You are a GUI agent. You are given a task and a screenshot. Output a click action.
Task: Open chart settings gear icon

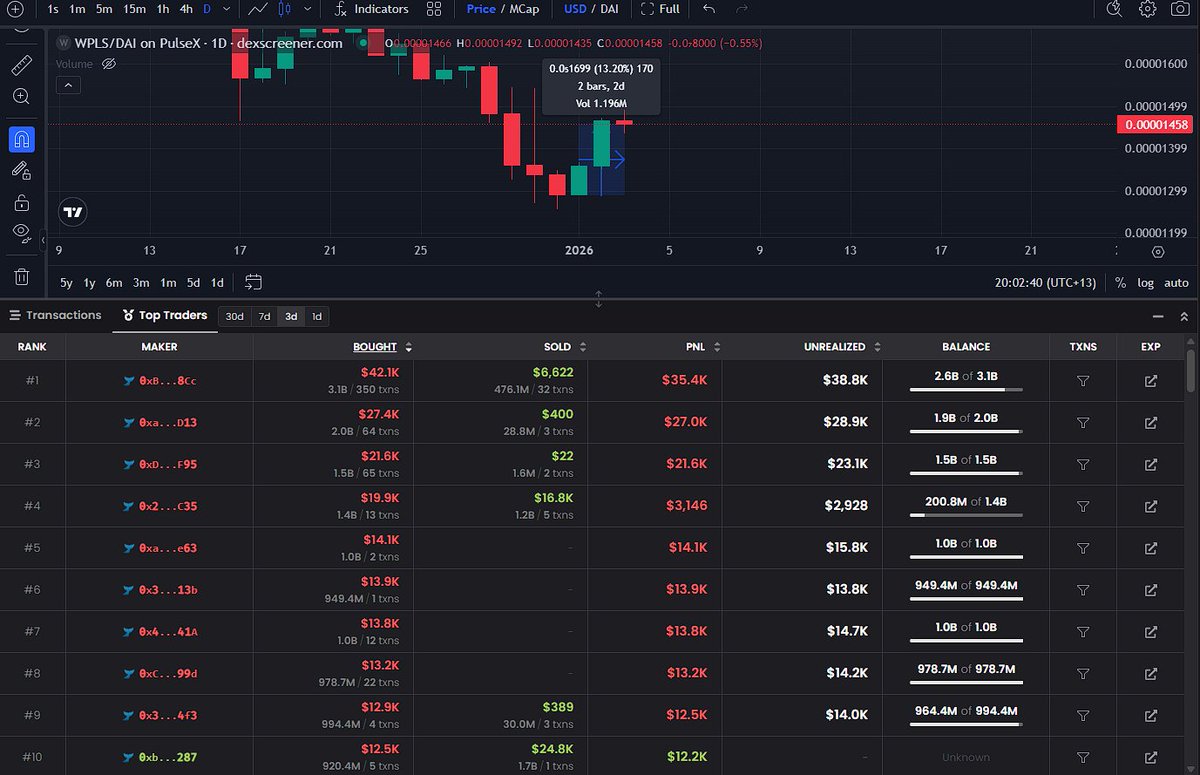tap(1148, 9)
